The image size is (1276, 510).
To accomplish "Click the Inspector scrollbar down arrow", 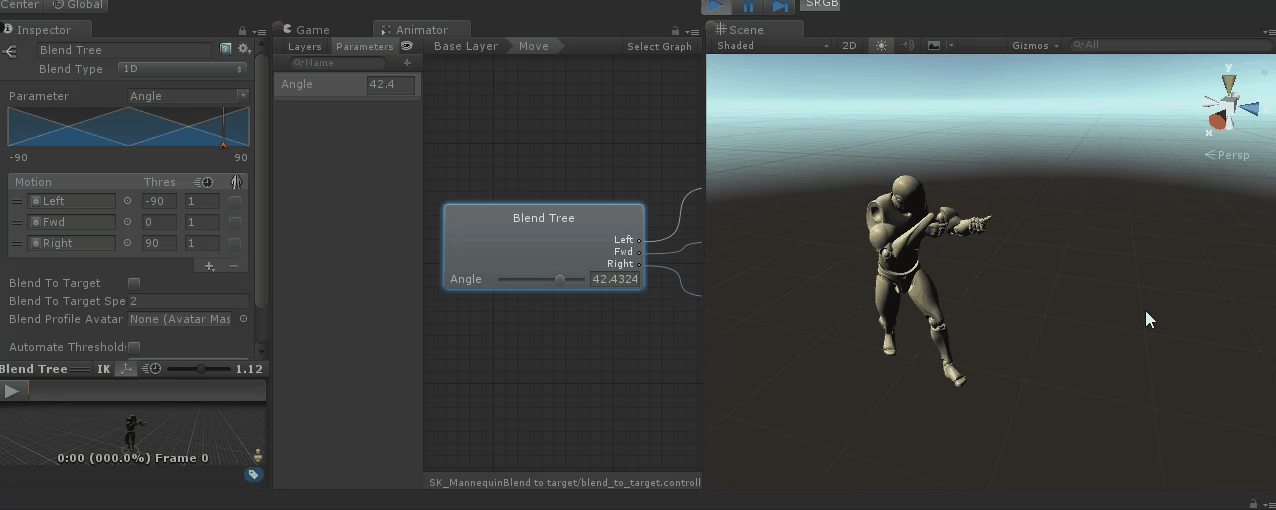I will tap(262, 352).
